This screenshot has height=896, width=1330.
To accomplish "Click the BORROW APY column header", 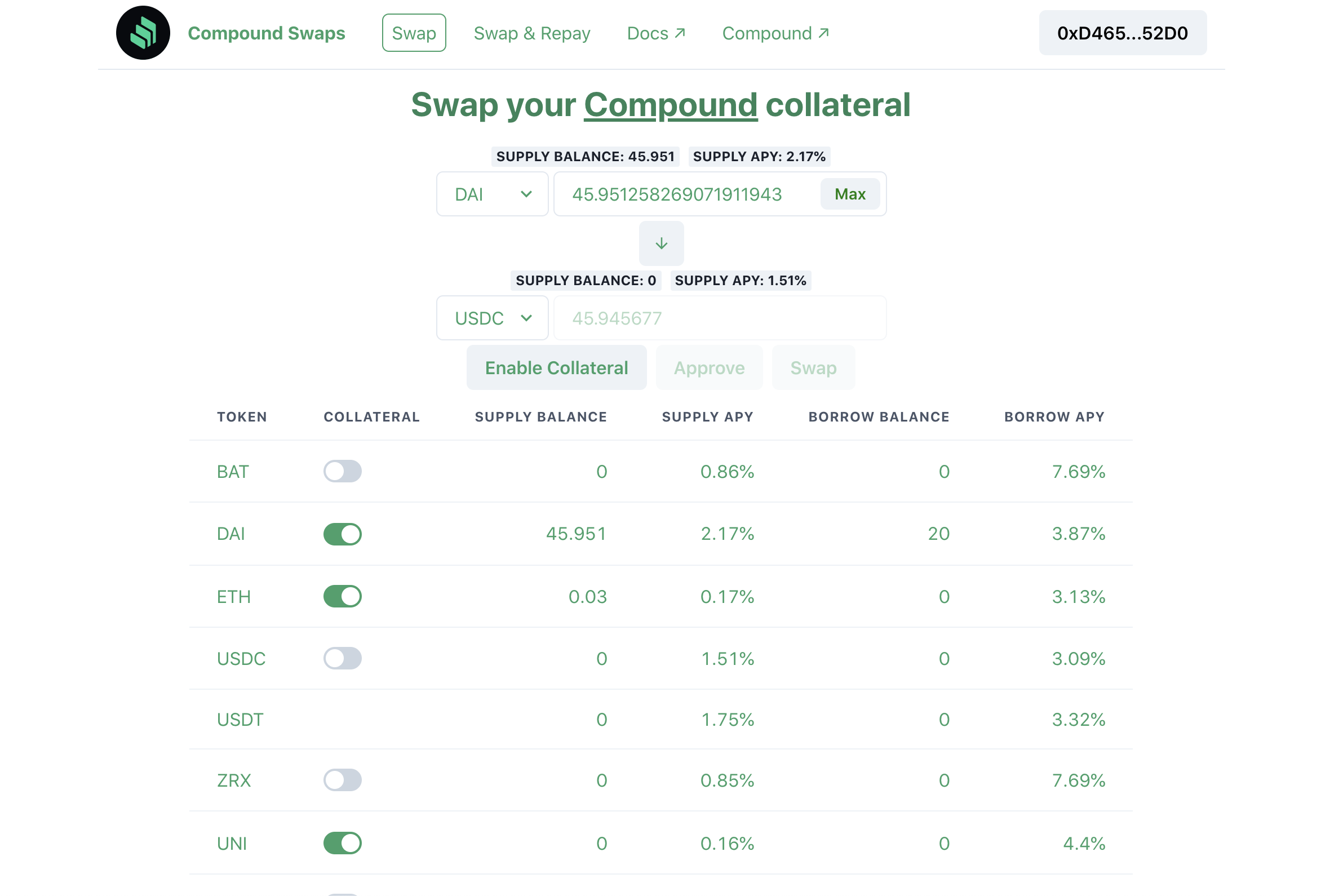I will (x=1054, y=417).
